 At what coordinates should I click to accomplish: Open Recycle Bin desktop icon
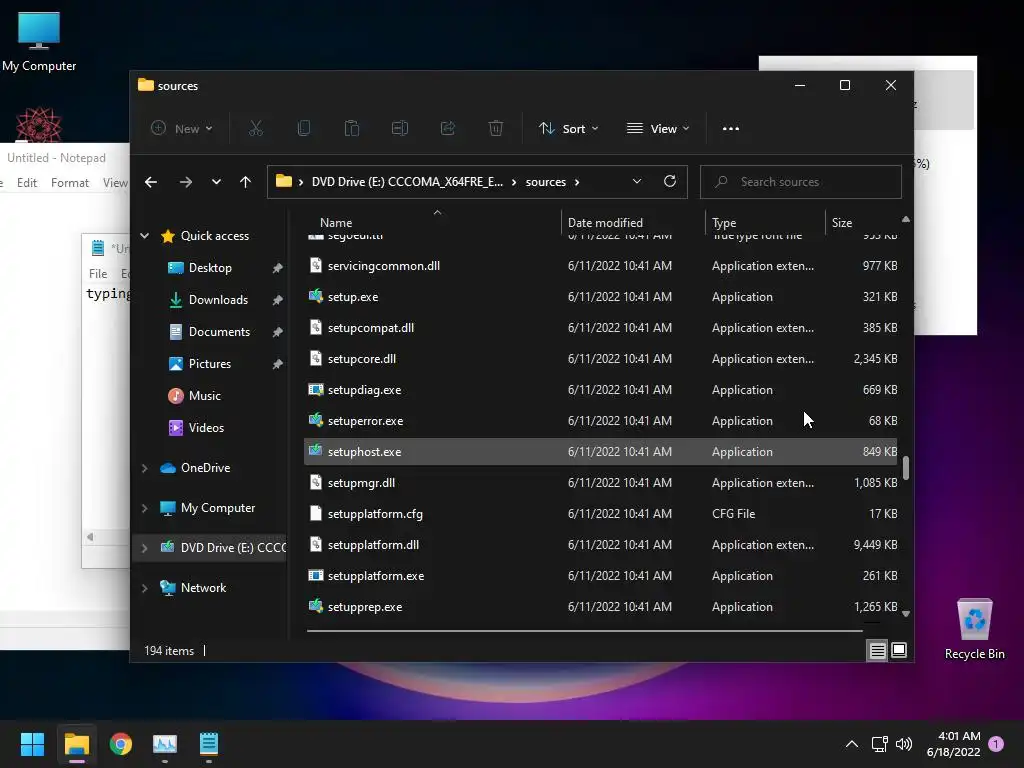tap(974, 630)
